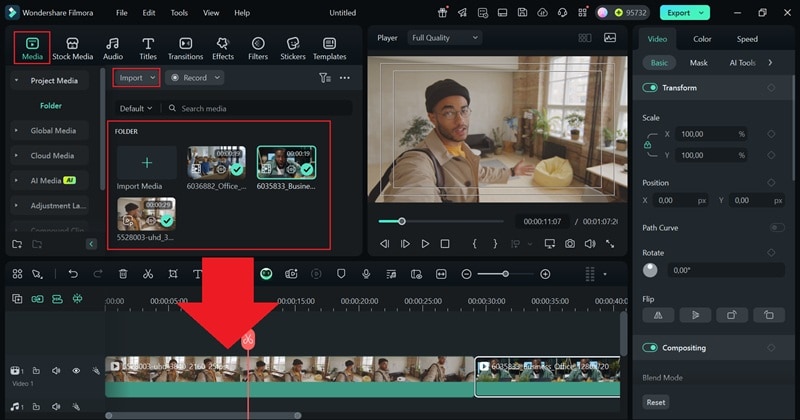The width and height of the screenshot is (800, 420).
Task: Select the Folder entry in sidebar
Action: point(51,106)
